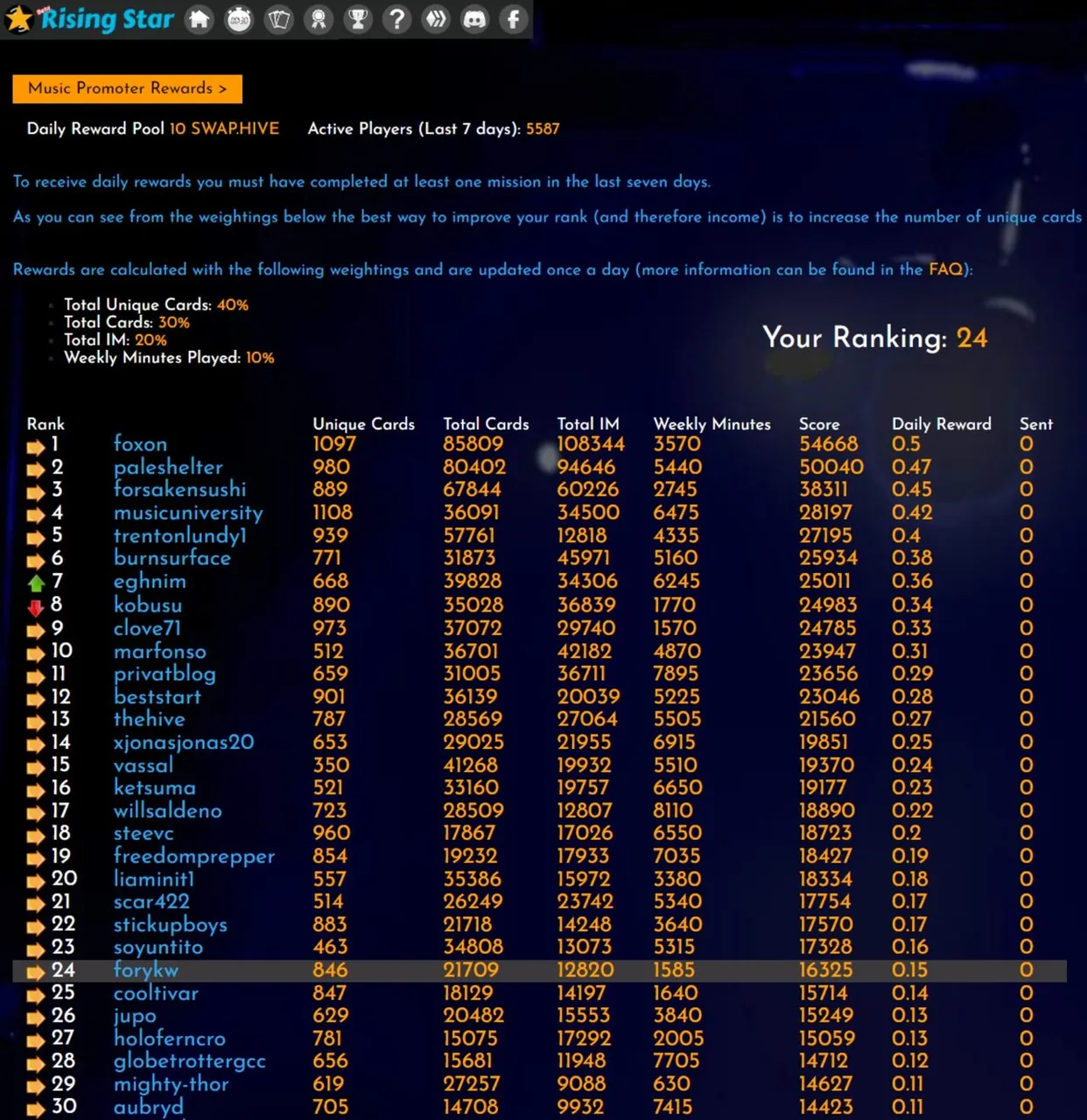Click the Sent column header
This screenshot has width=1087, height=1120.
pyautogui.click(x=1036, y=423)
